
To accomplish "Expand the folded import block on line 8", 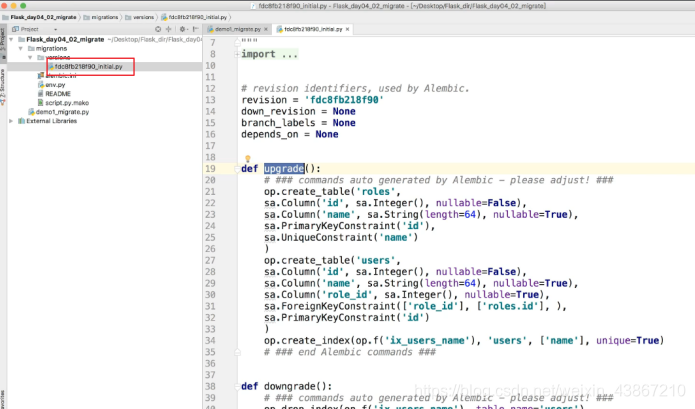I will click(237, 54).
